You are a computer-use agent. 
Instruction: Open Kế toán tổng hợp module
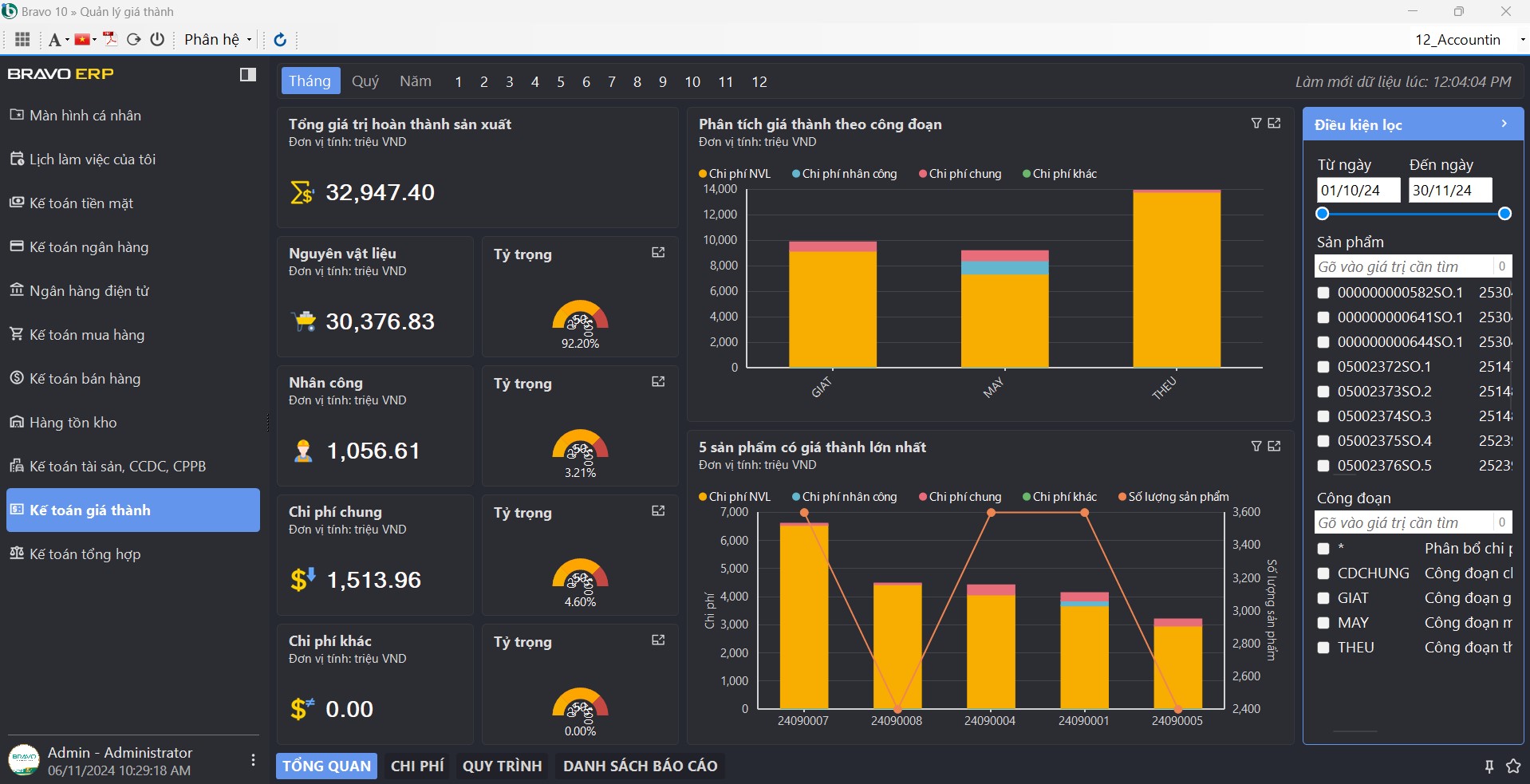click(85, 554)
